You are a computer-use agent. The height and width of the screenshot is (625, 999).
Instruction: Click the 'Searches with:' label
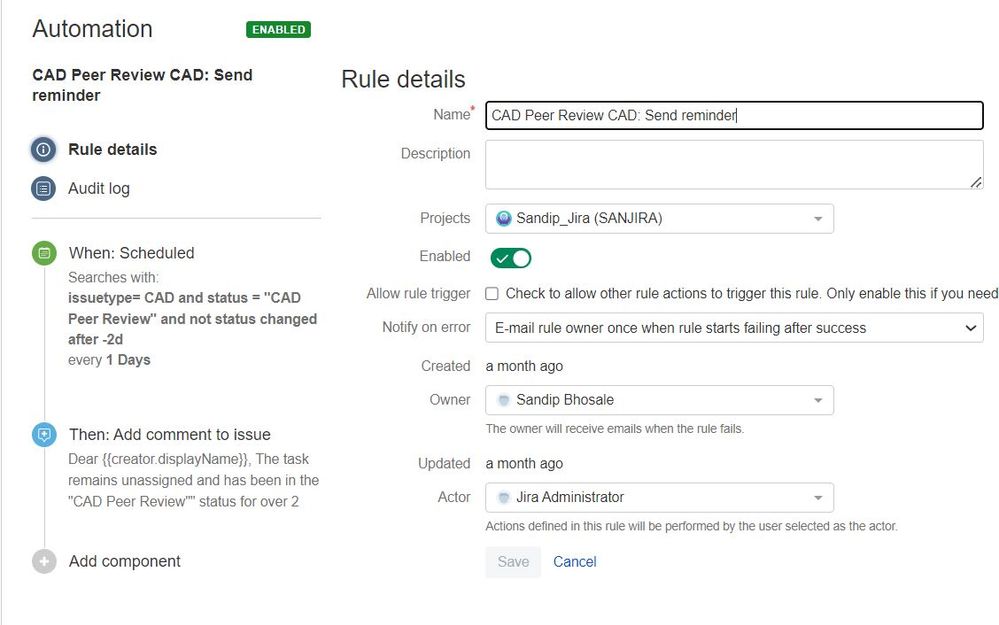tap(113, 278)
